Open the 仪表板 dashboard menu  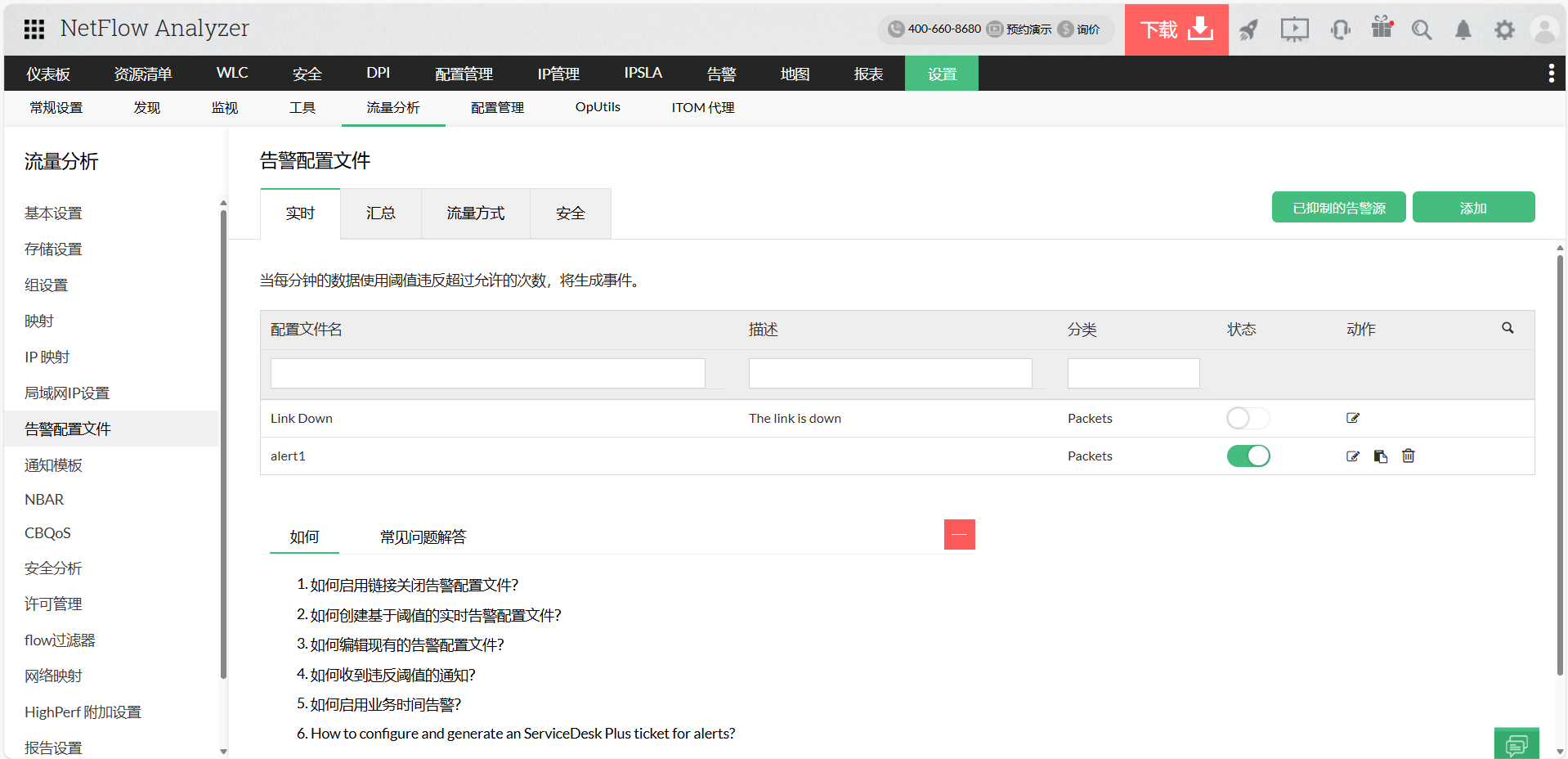48,74
